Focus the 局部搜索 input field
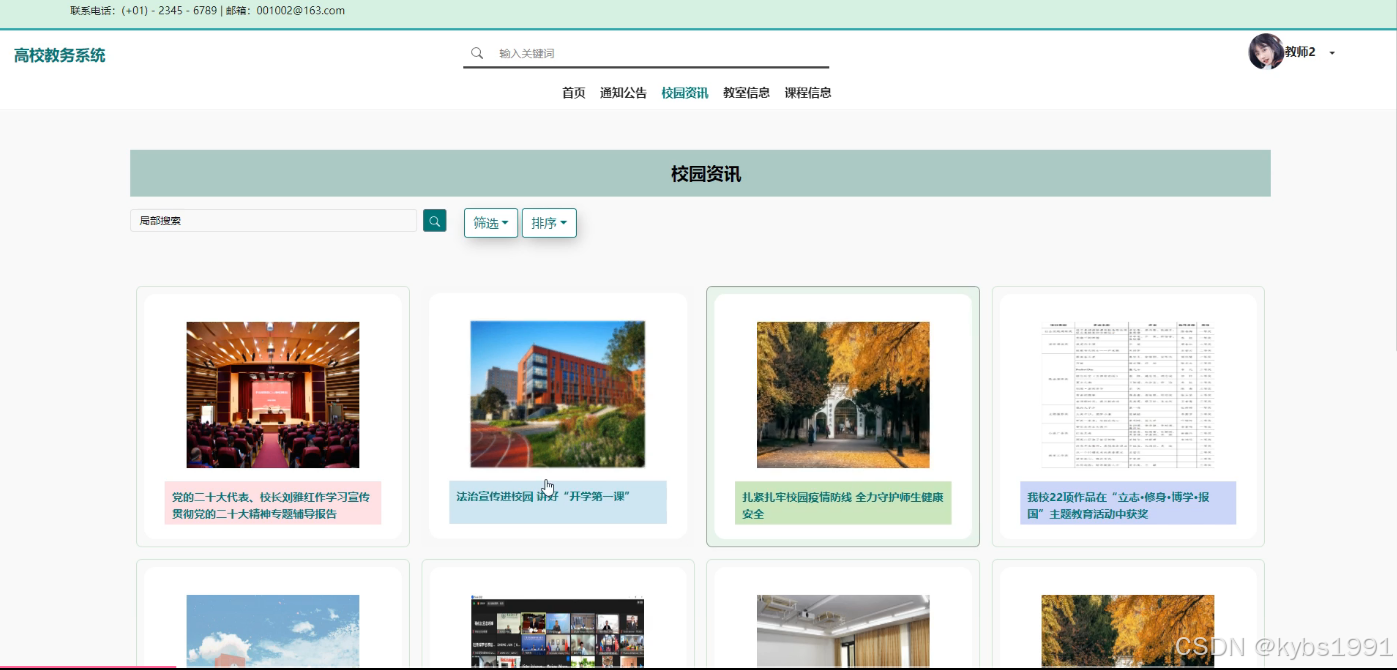 pyautogui.click(x=273, y=221)
